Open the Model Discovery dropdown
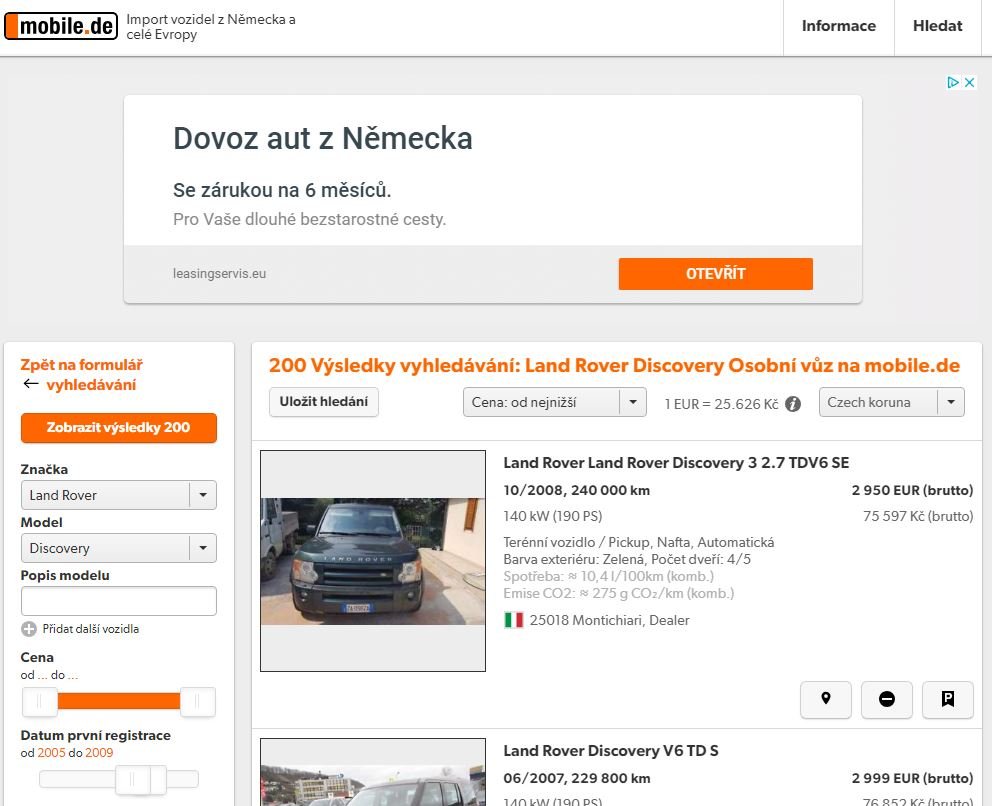Screen dimensions: 992x806 click(x=118, y=548)
